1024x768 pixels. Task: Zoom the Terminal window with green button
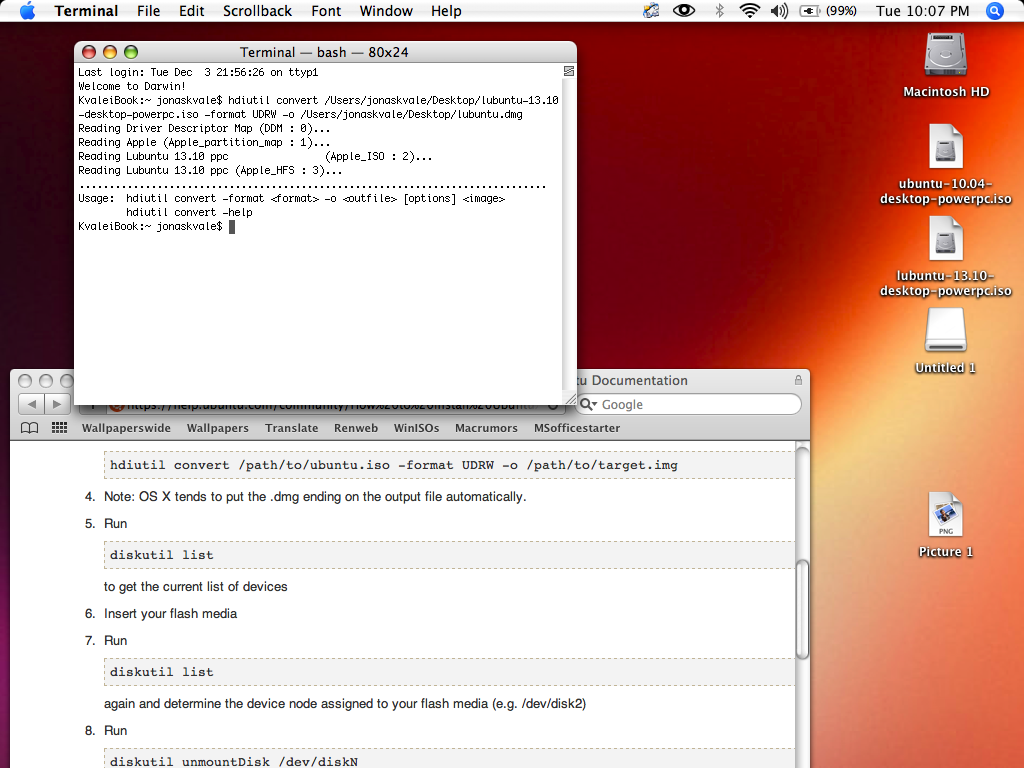131,52
